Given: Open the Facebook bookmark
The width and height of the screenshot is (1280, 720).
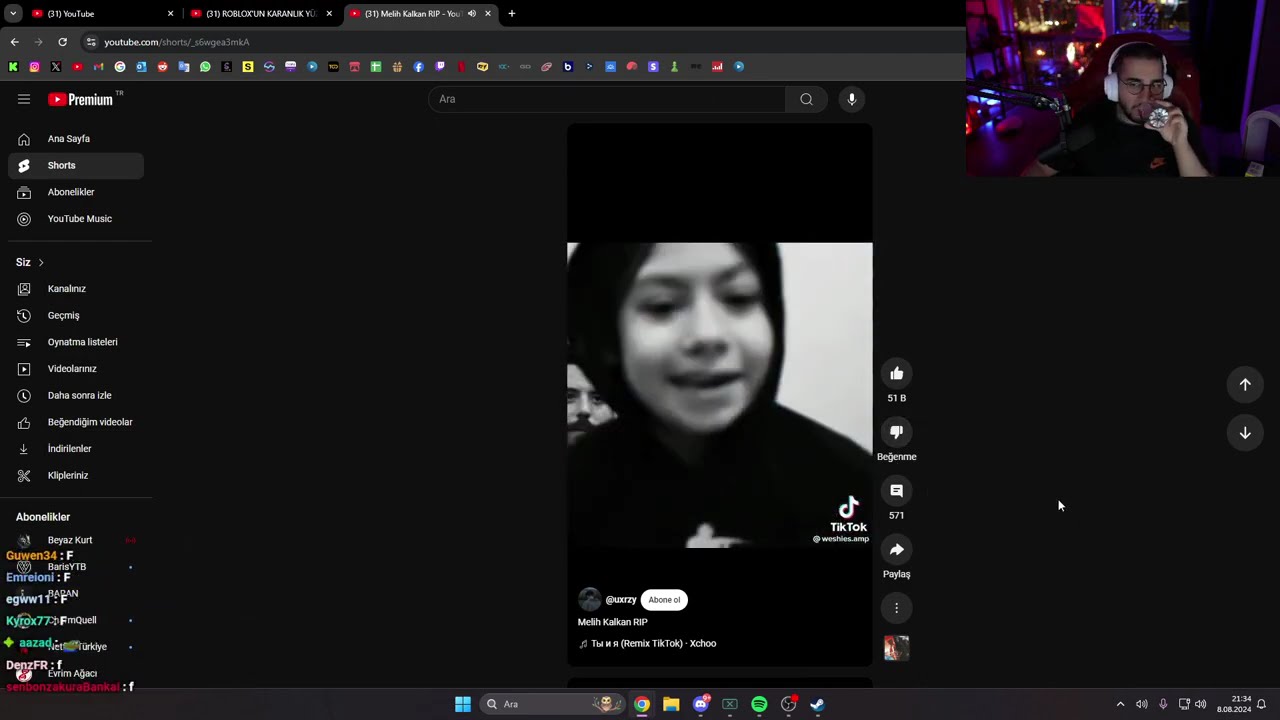Looking at the screenshot, I should tap(418, 67).
